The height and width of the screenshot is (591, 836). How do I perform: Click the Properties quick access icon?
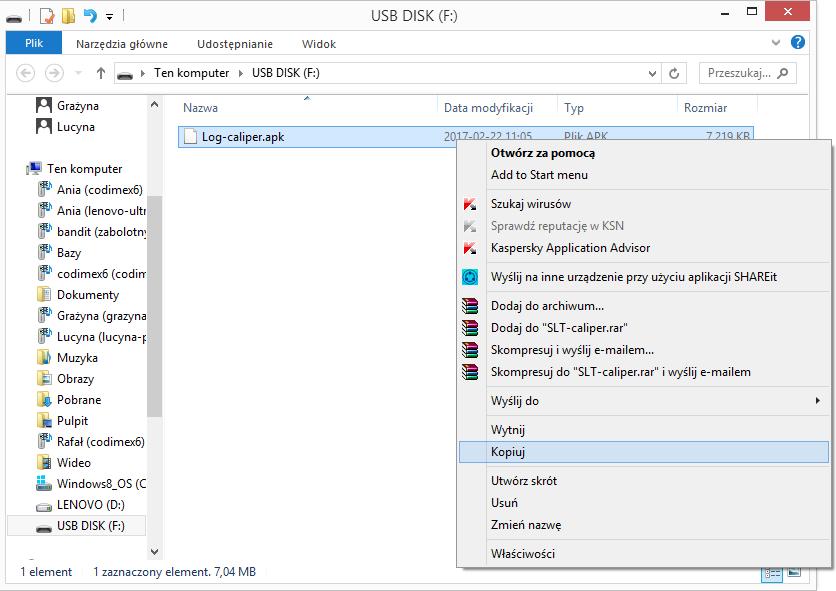(47, 16)
